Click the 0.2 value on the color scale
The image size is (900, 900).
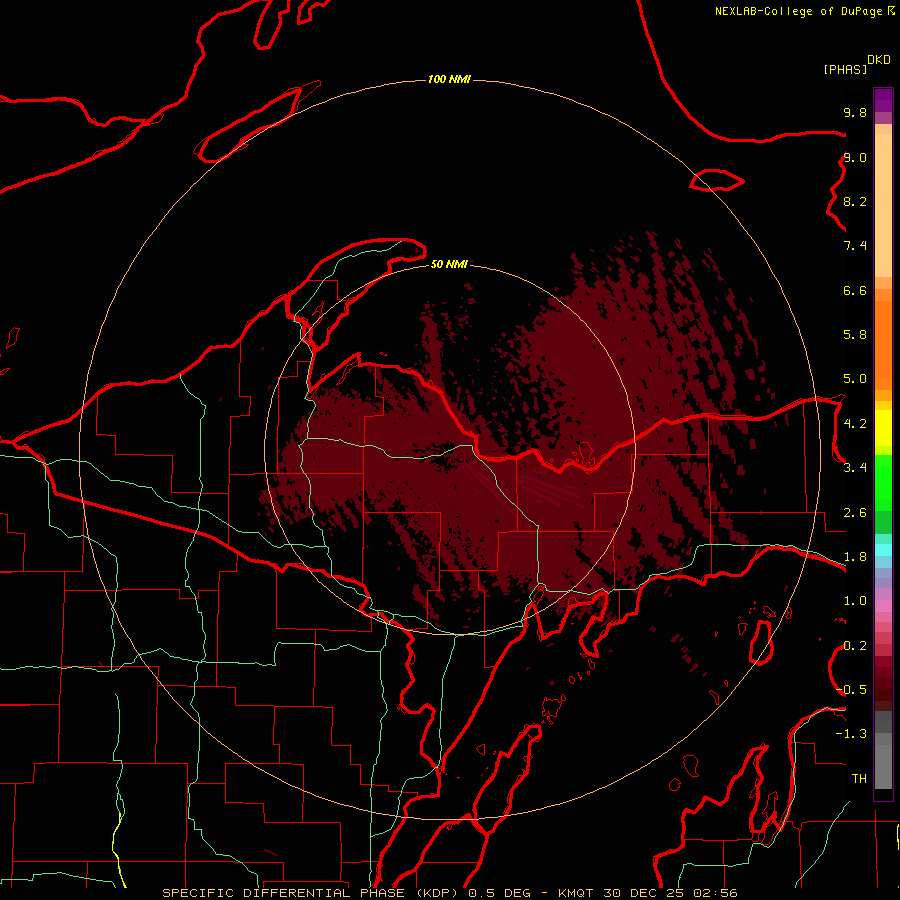[x=855, y=646]
